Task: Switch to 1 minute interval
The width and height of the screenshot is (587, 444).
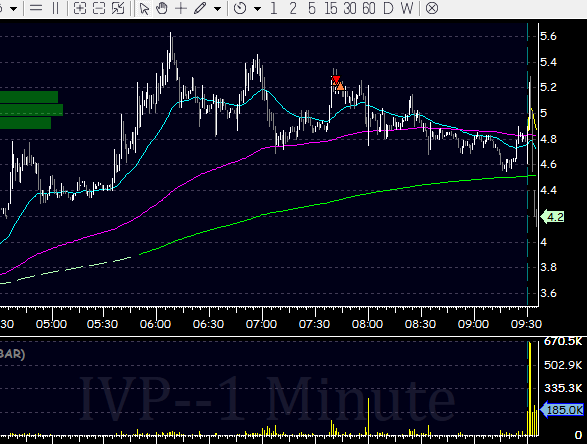Action: (x=274, y=8)
